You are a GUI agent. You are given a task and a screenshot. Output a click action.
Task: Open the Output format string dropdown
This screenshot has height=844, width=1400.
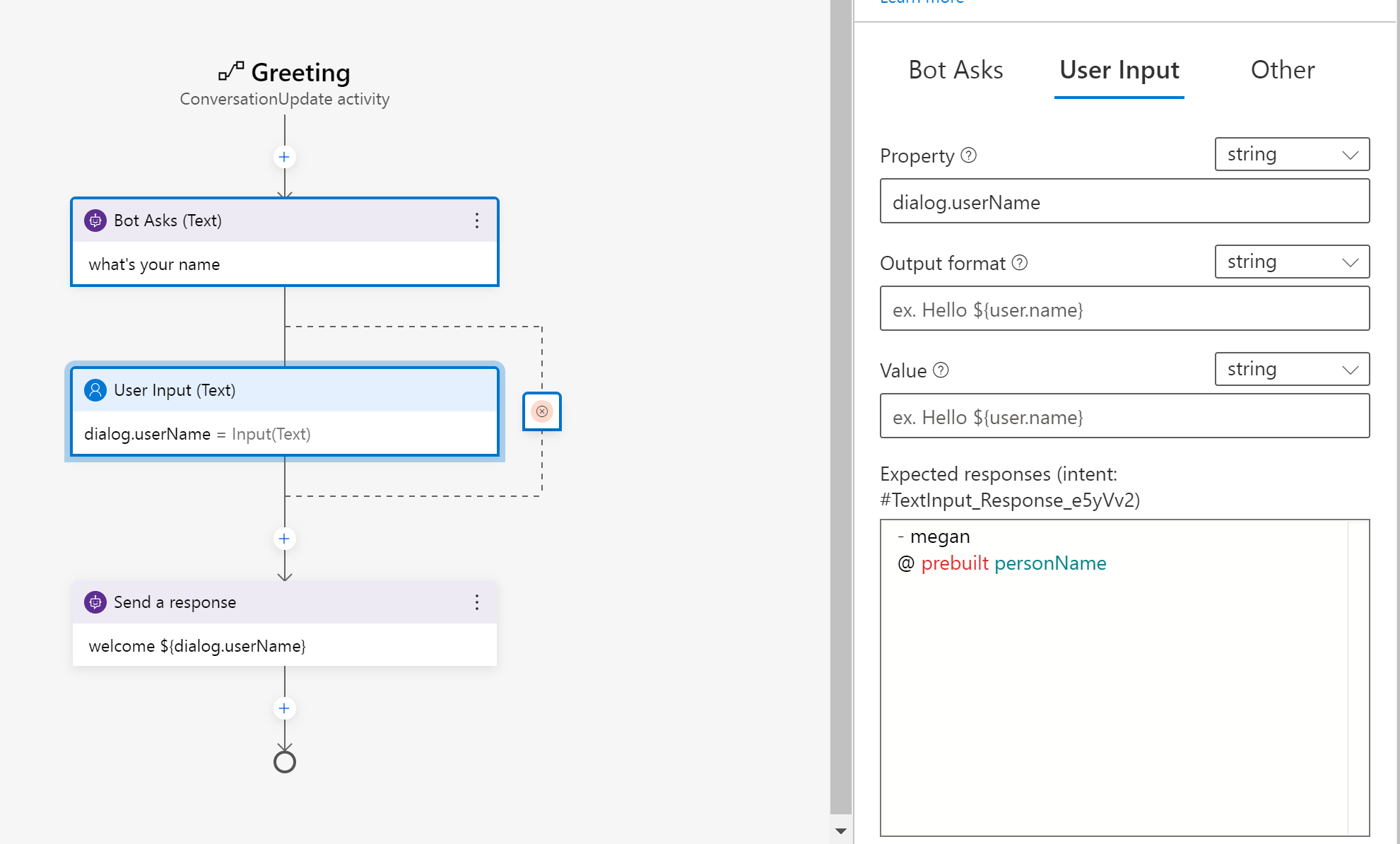pyautogui.click(x=1291, y=262)
